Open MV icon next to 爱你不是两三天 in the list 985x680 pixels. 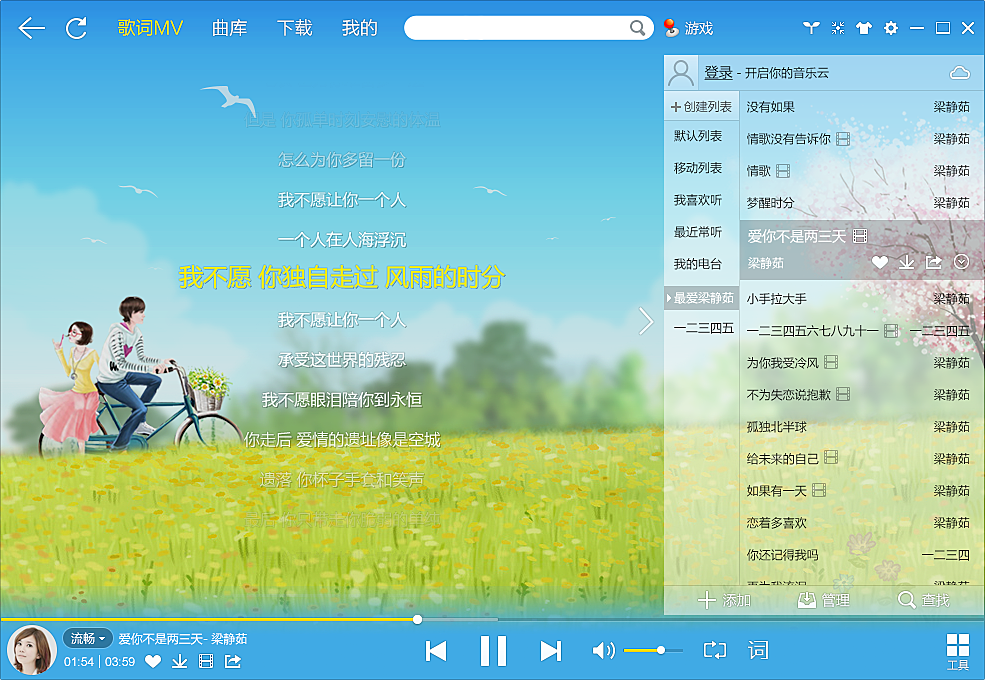point(860,236)
